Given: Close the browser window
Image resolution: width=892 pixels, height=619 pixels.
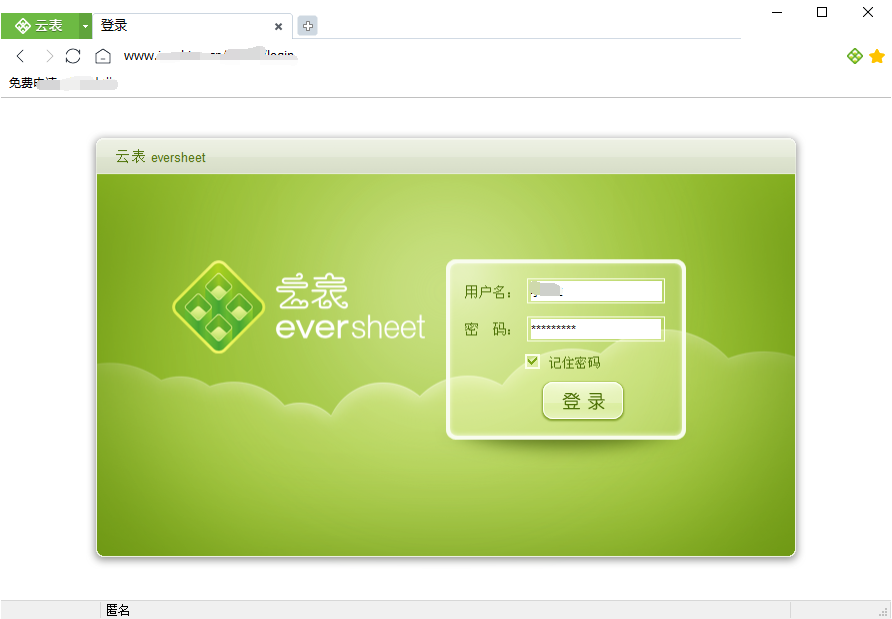Looking at the screenshot, I should tap(868, 12).
